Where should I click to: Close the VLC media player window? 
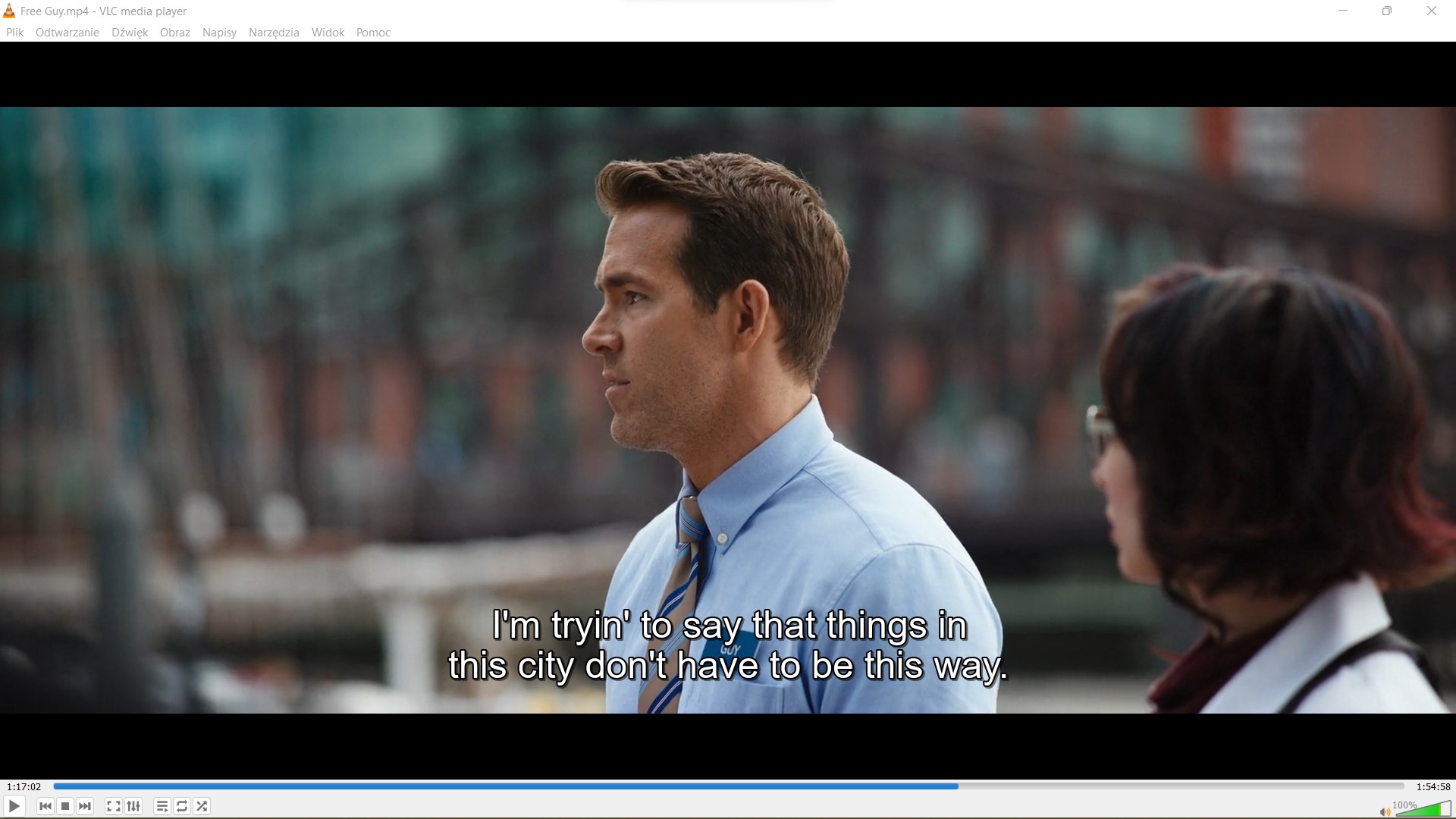[1432, 11]
